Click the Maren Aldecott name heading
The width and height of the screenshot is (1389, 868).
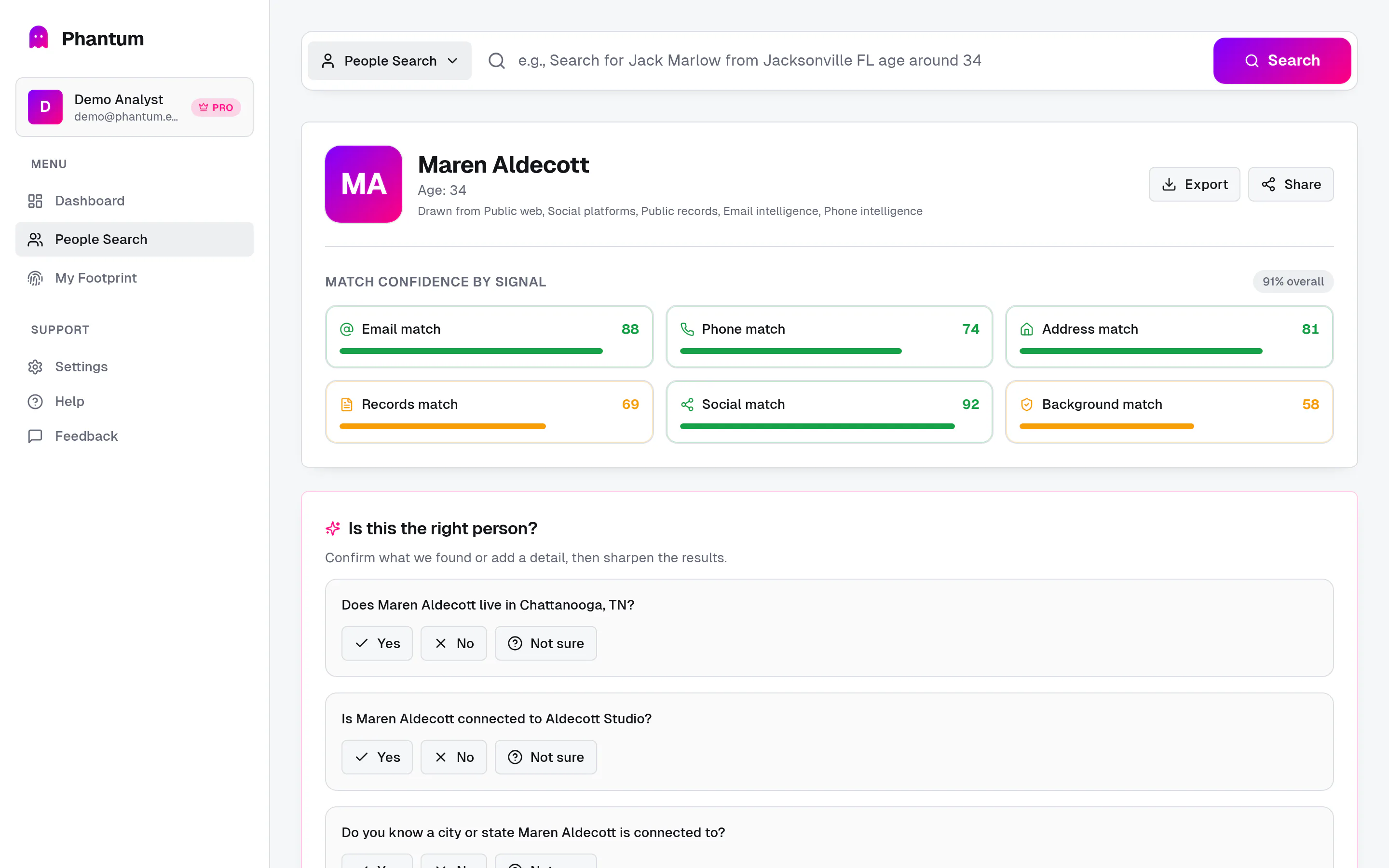[x=503, y=165]
